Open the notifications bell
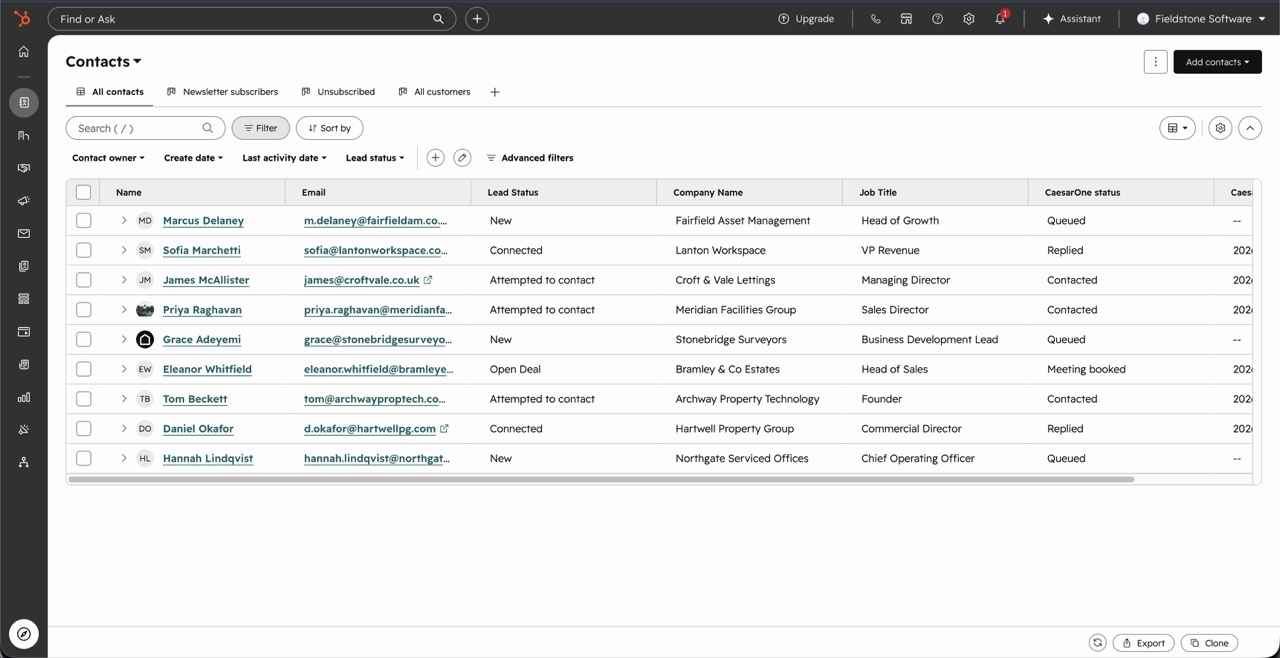 [x=1000, y=19]
